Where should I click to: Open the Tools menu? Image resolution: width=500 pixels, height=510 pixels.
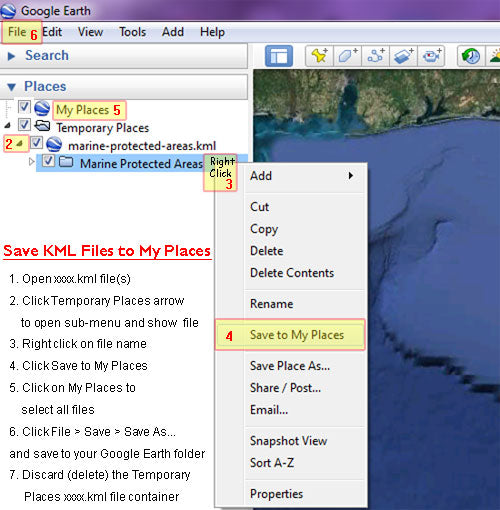[133, 32]
